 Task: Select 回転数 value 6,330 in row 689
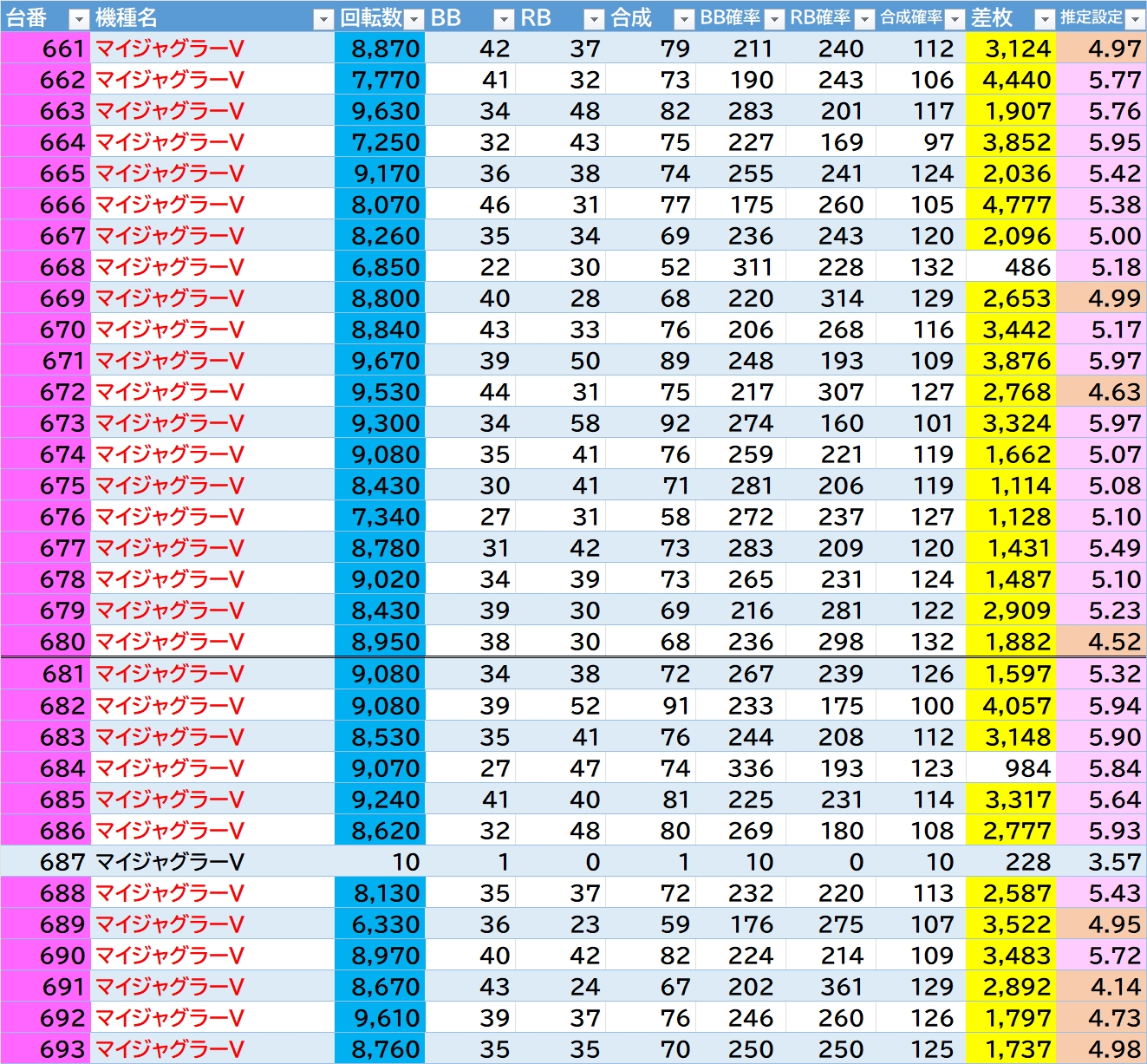(x=380, y=924)
